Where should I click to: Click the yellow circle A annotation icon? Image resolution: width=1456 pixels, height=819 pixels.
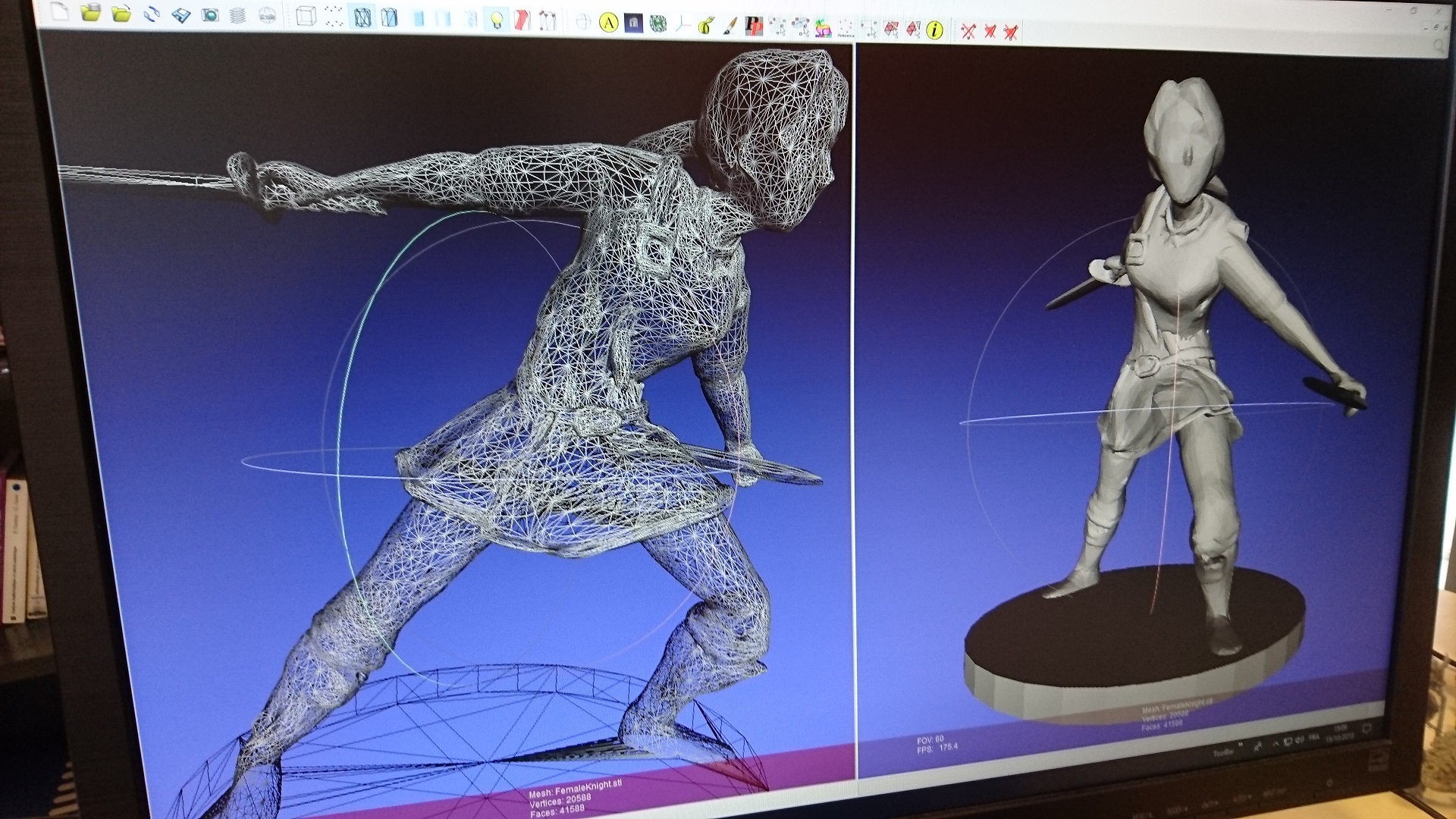point(609,23)
